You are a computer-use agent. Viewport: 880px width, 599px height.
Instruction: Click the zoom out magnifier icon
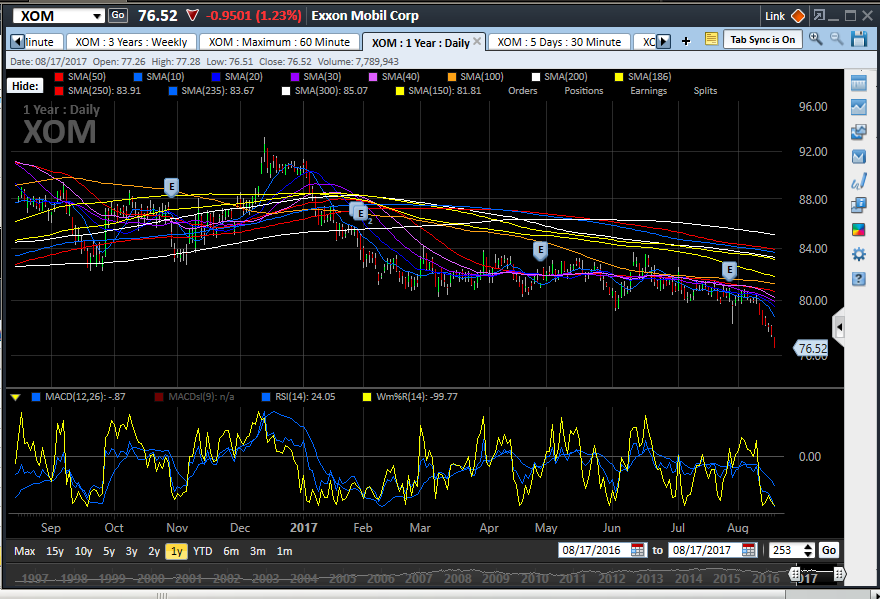coord(836,39)
